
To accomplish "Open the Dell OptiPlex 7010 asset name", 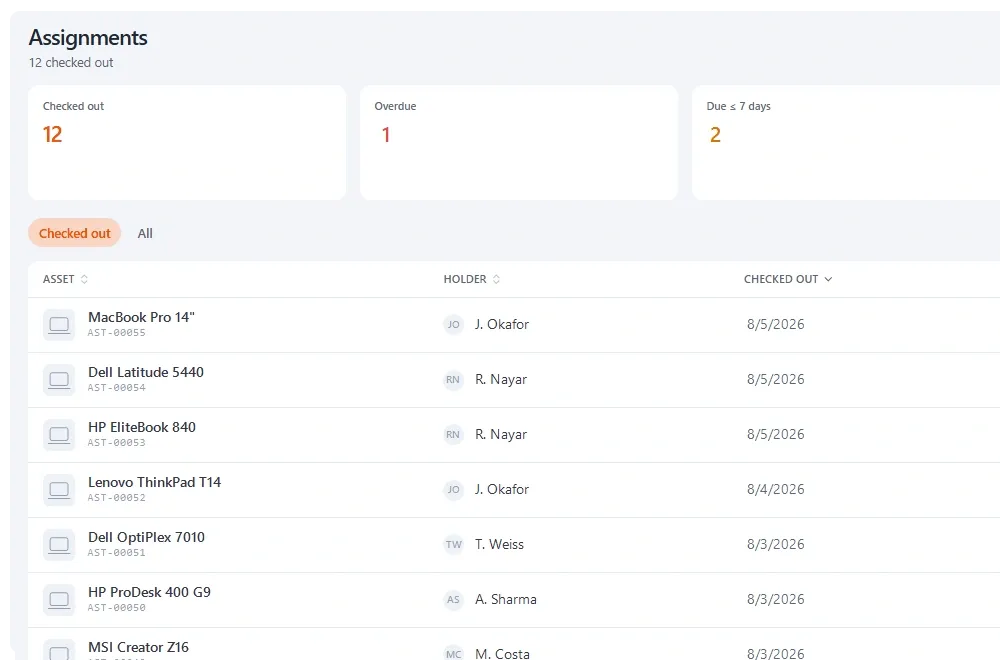I will (146, 537).
